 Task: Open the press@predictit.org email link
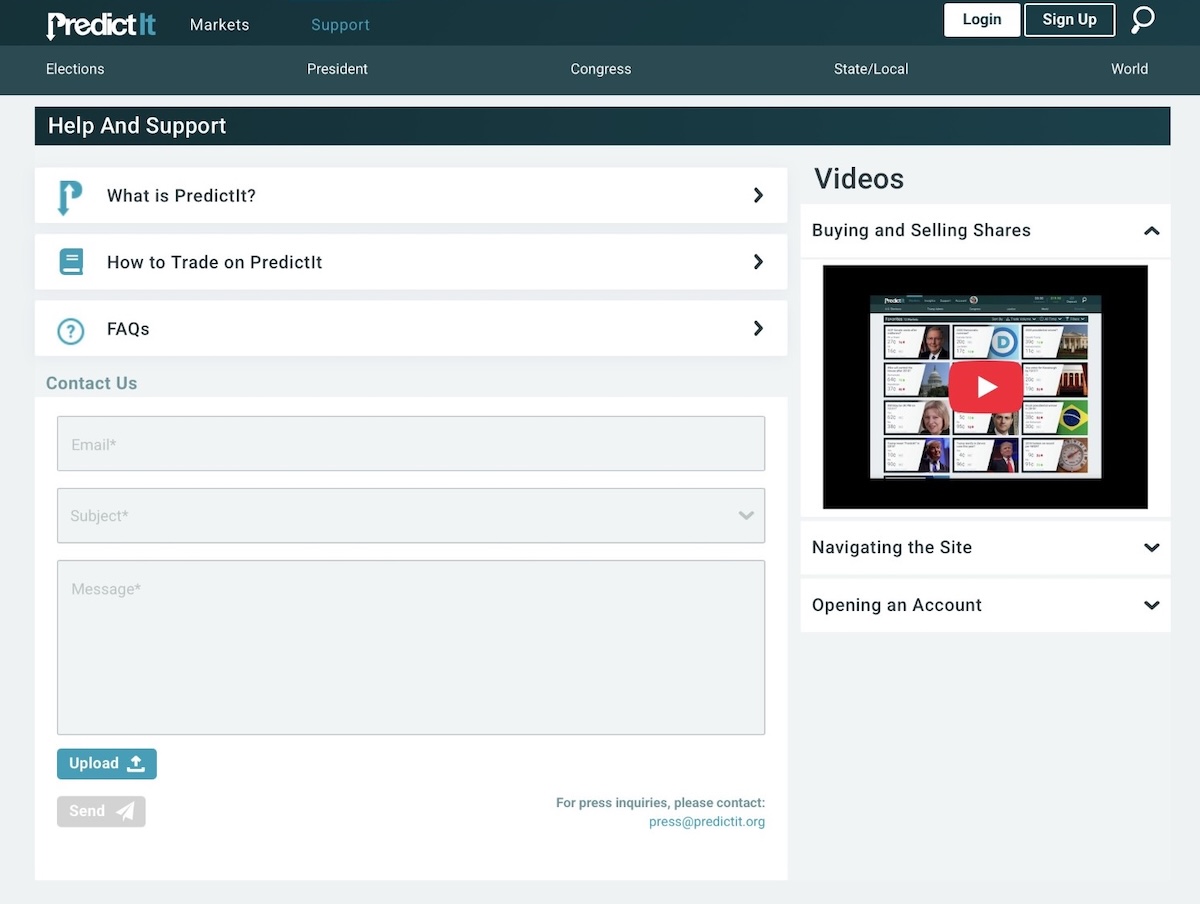point(707,822)
